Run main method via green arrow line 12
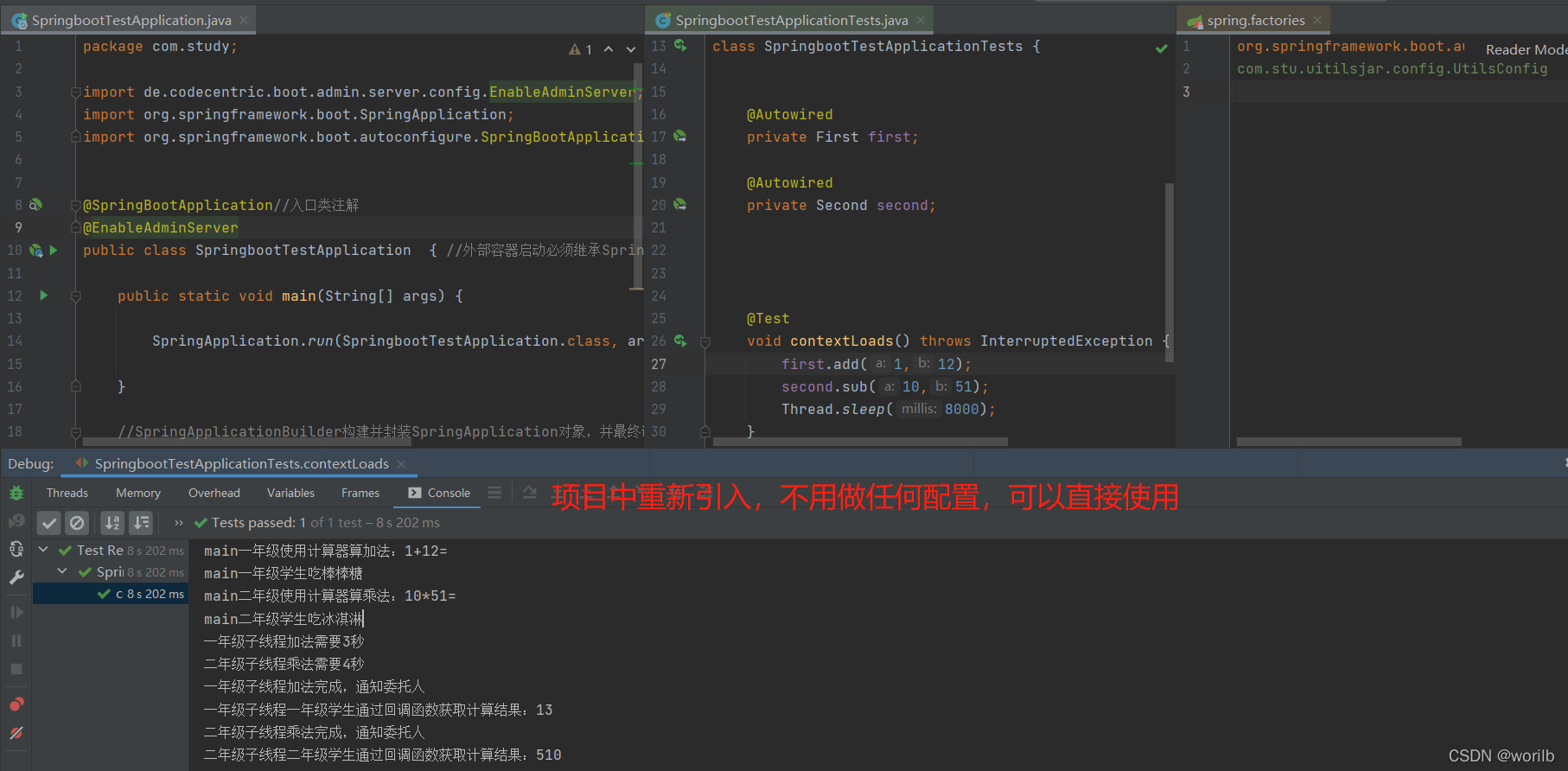The image size is (1568, 771). pos(43,296)
